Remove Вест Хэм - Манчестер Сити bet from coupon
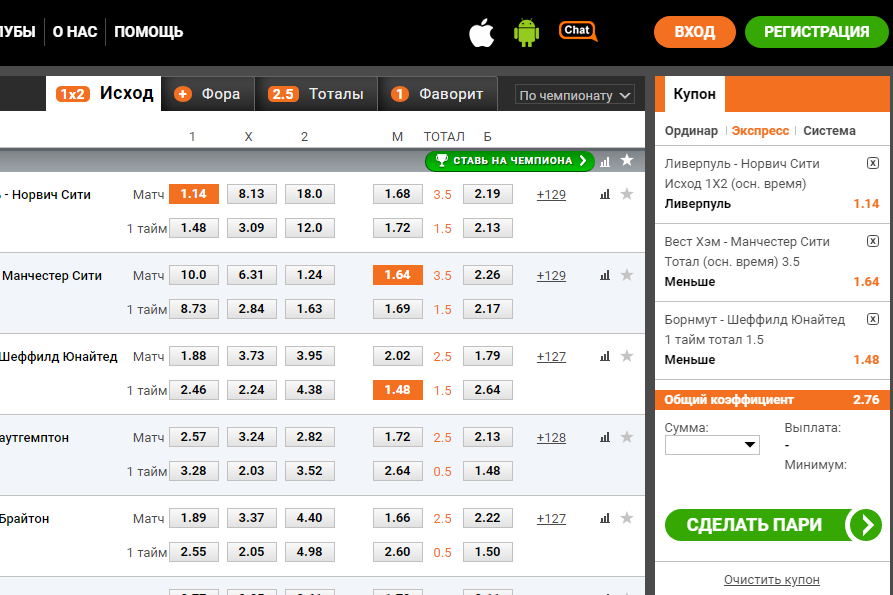This screenshot has width=893, height=595. click(x=872, y=241)
